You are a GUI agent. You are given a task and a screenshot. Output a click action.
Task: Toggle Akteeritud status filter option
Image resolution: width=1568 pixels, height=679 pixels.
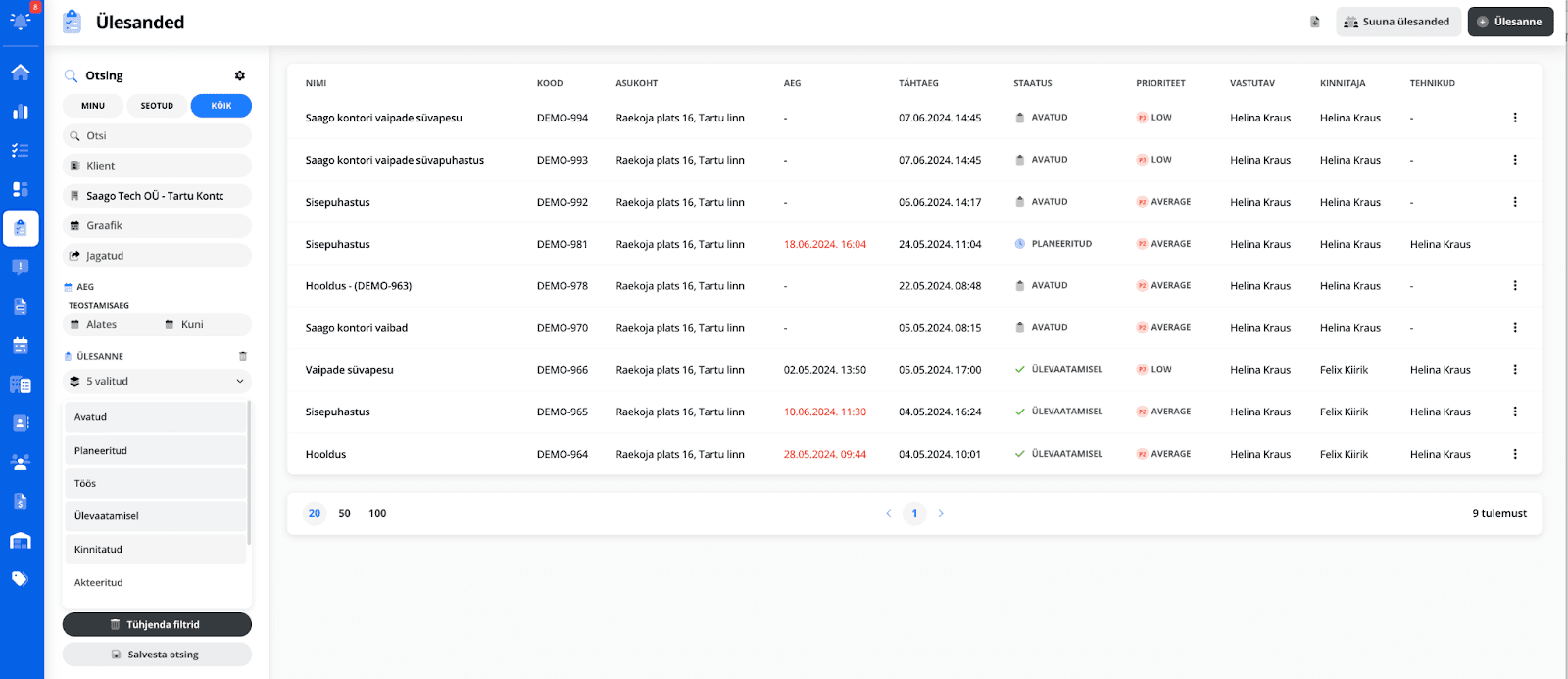(x=156, y=582)
